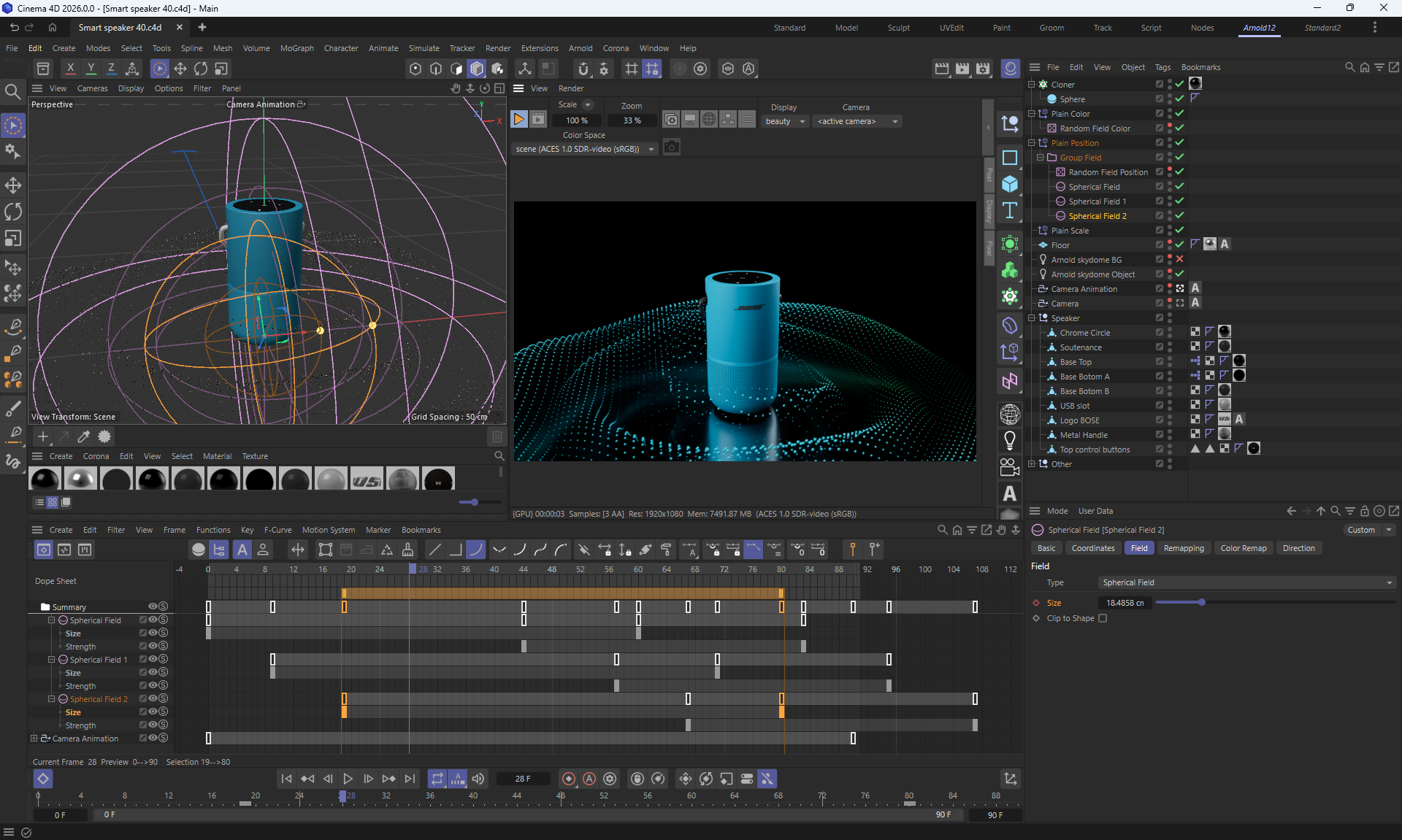Open the MoGraph menu

tap(296, 48)
